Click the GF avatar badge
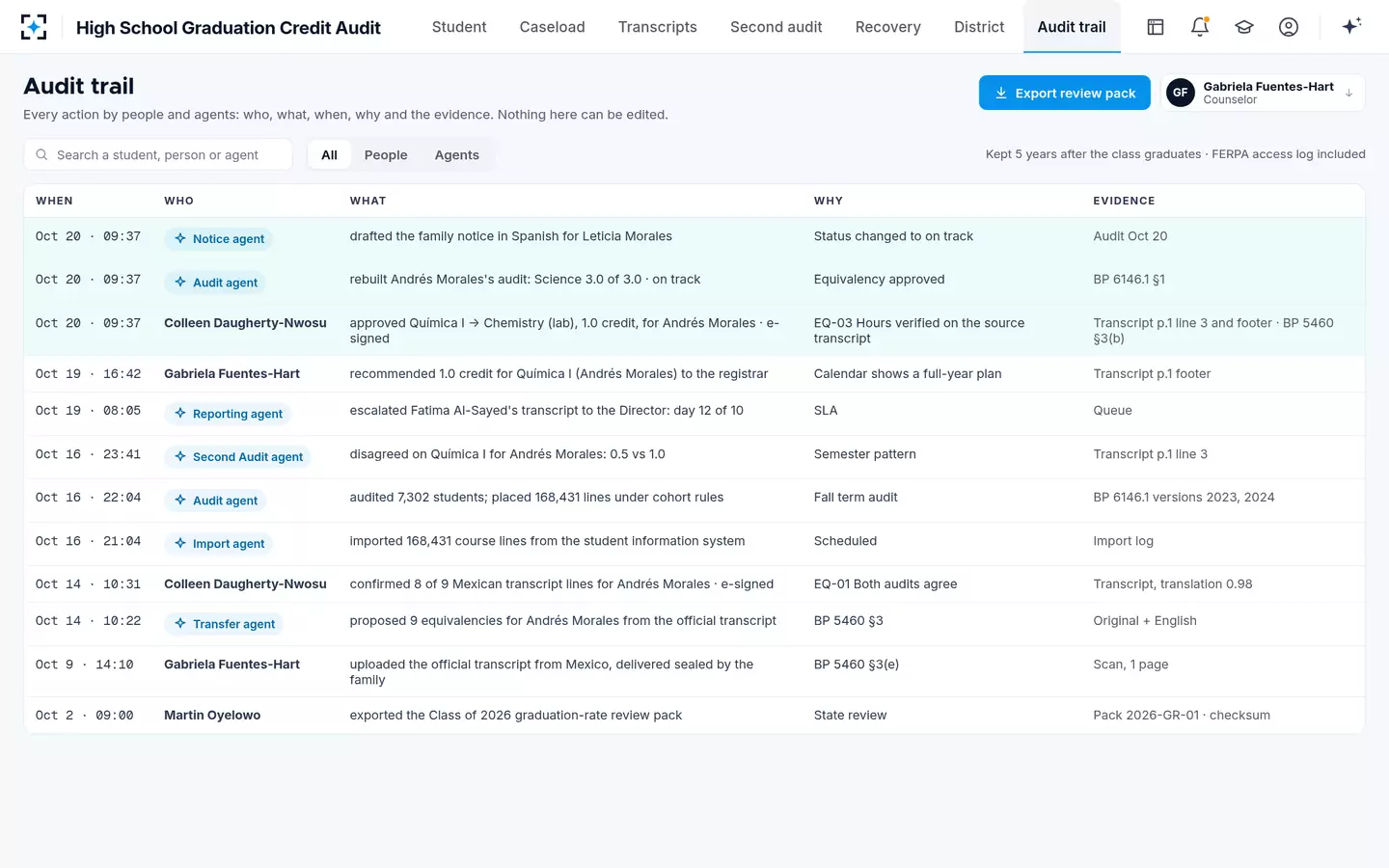The height and width of the screenshot is (868, 1389). pos(1181,93)
